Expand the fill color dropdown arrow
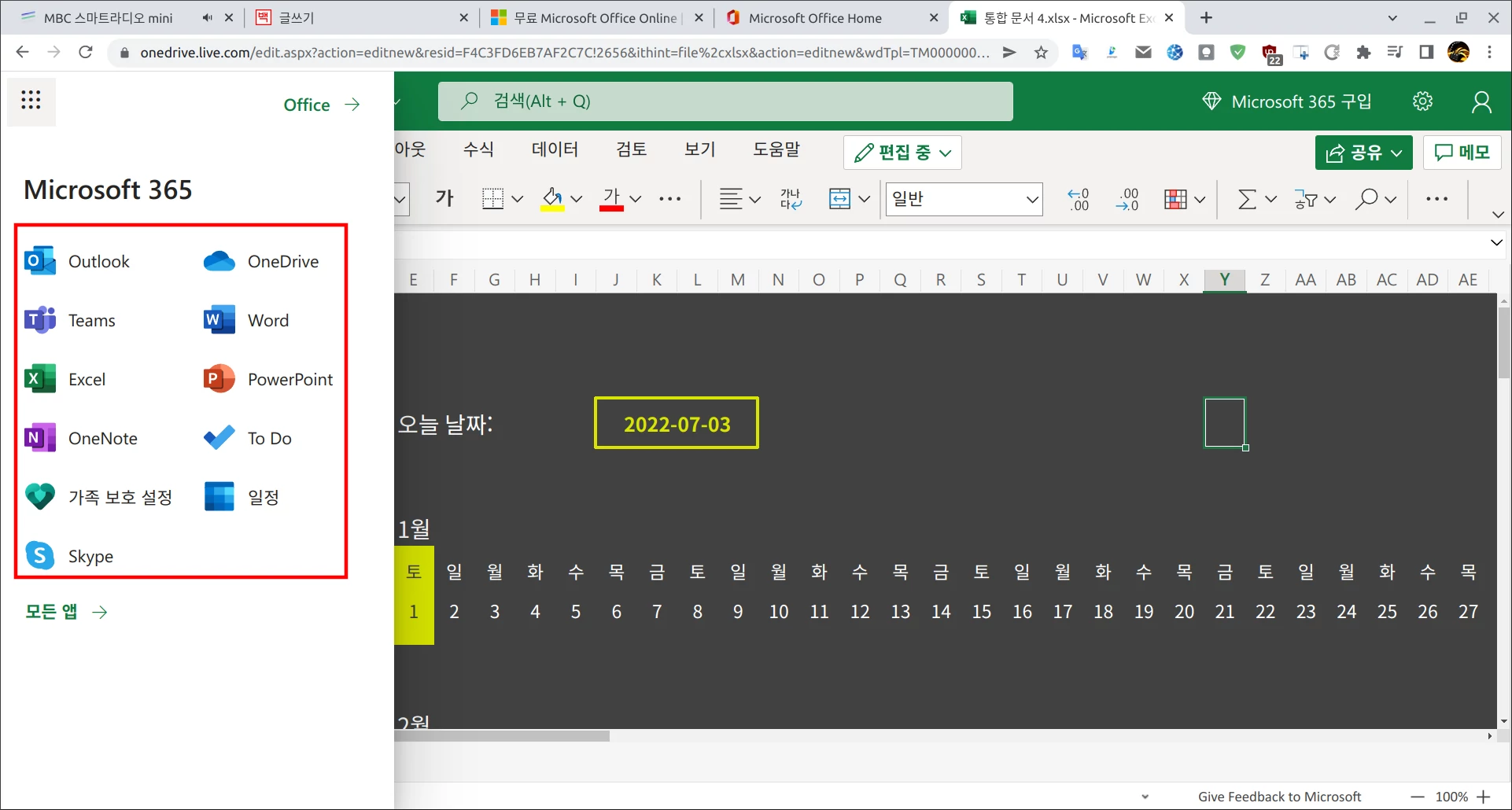Image resolution: width=1512 pixels, height=810 pixels. click(576, 199)
